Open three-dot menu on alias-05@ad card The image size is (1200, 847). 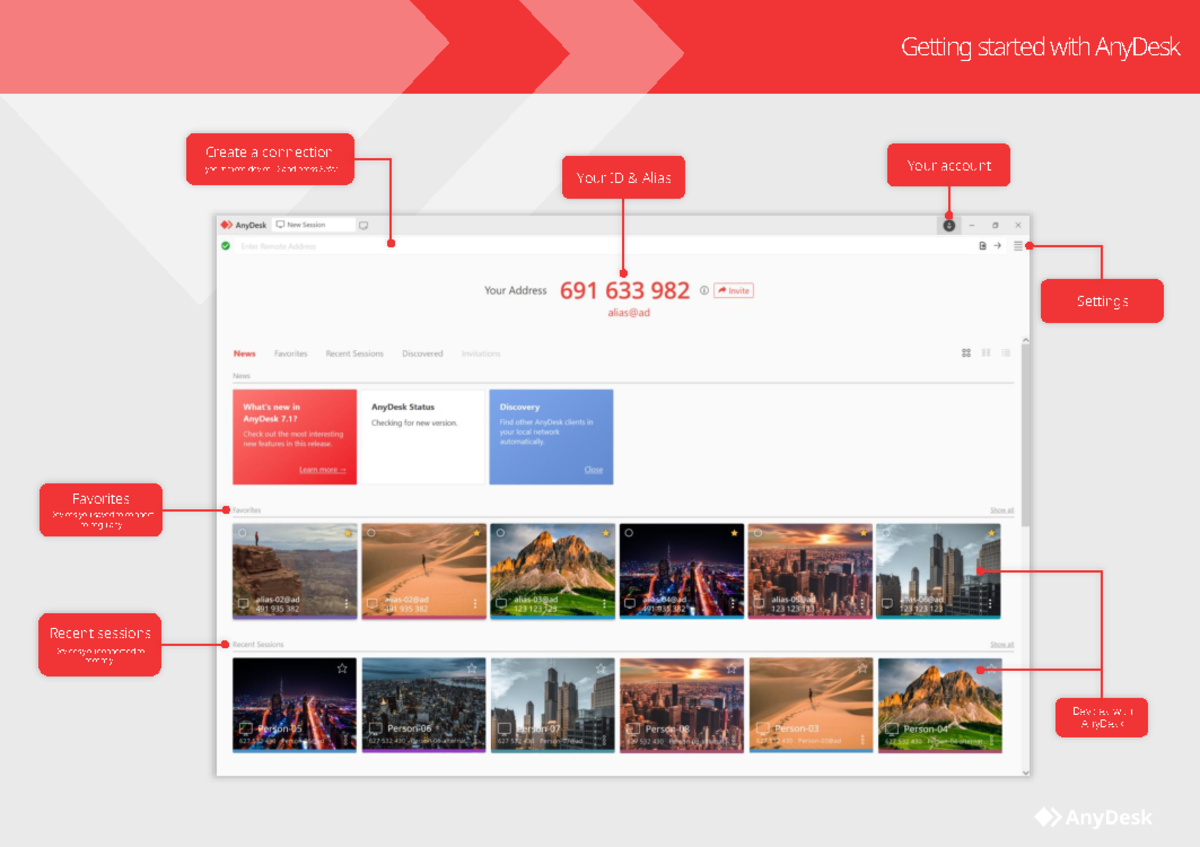pos(862,603)
